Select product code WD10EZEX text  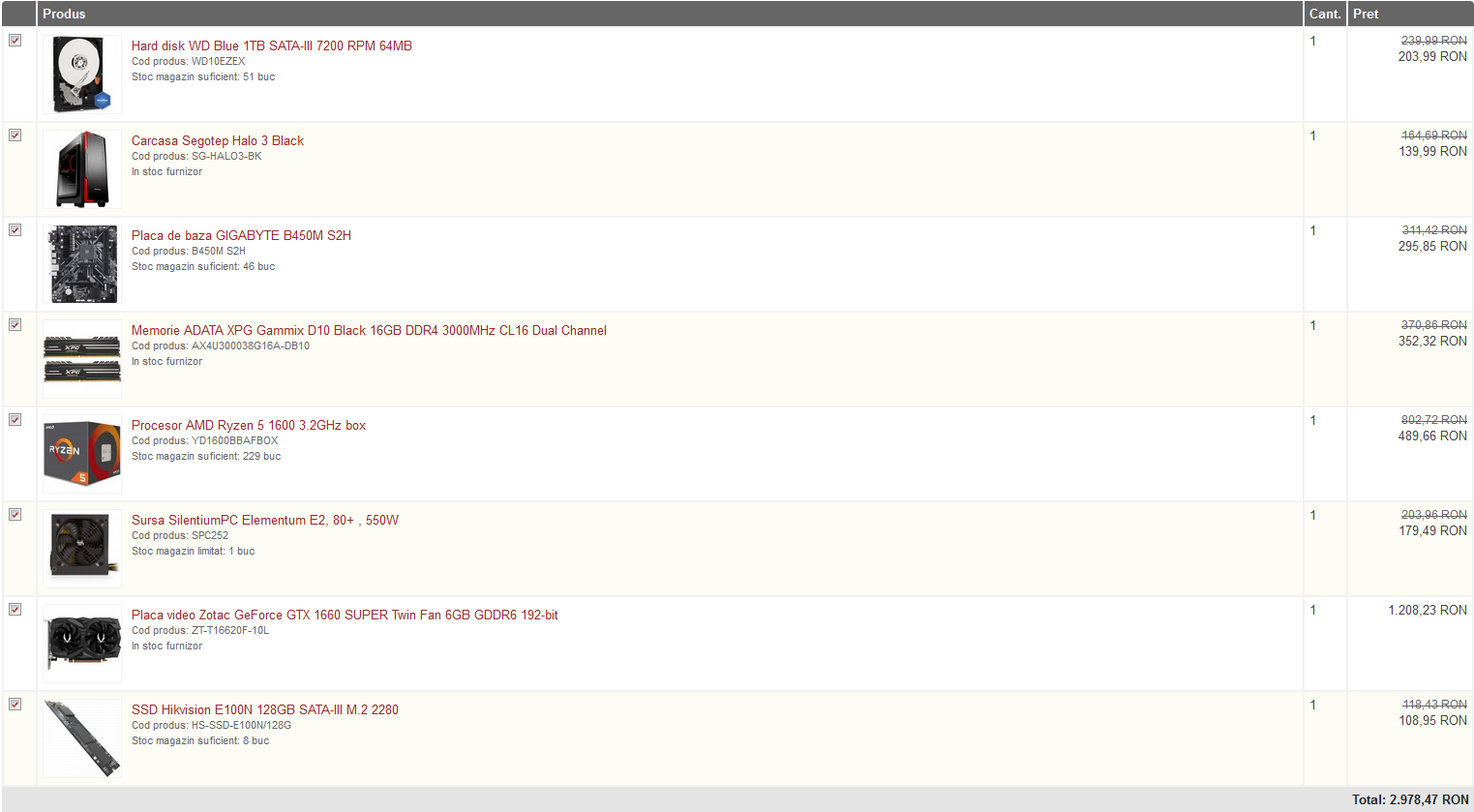218,61
